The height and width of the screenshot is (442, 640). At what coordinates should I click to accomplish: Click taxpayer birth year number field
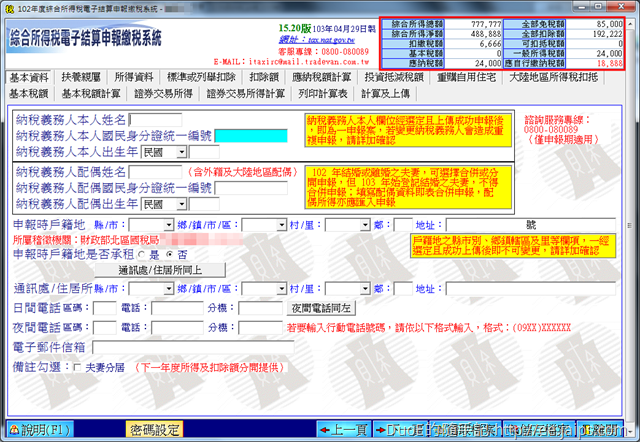pyautogui.click(x=204, y=152)
